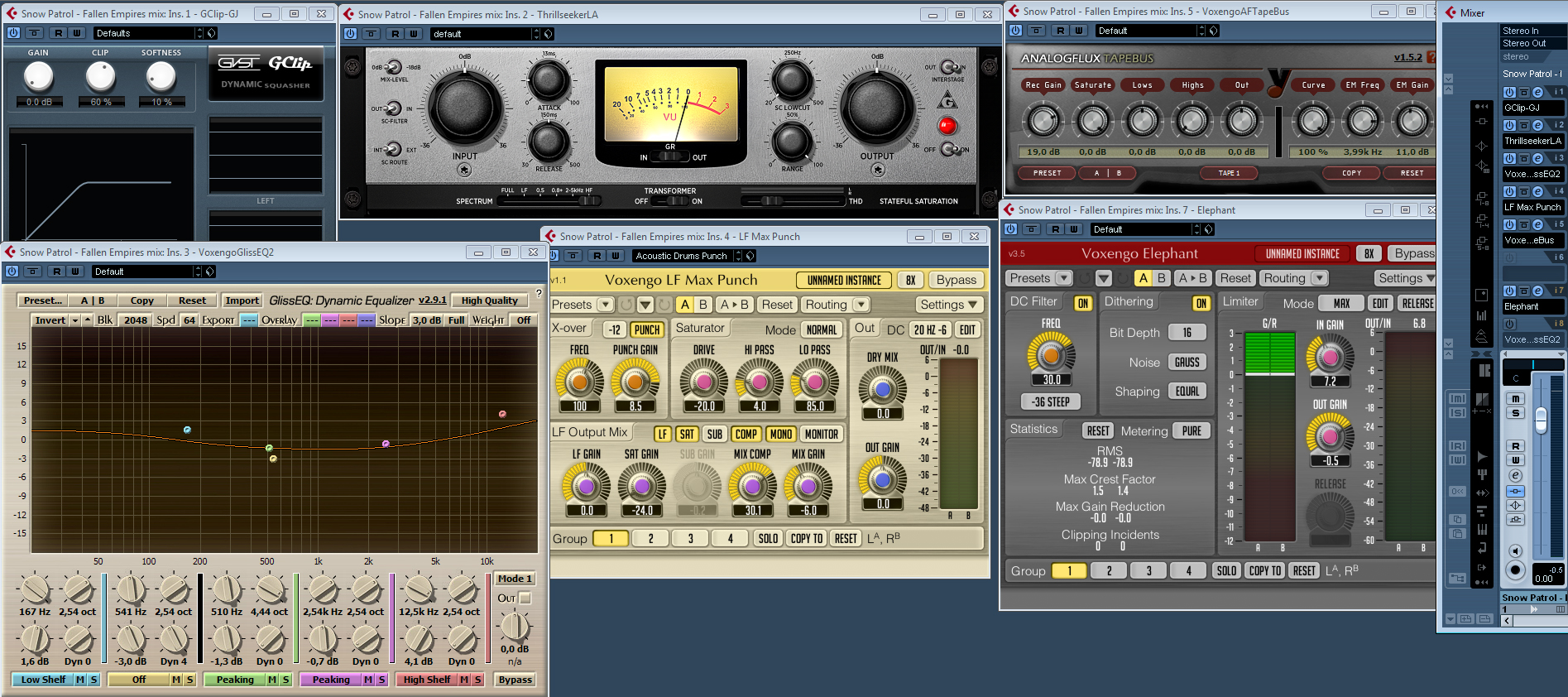This screenshot has height=697, width=1568.
Task: Enable Write automation in Elephant plugin window
Action: 1074,229
